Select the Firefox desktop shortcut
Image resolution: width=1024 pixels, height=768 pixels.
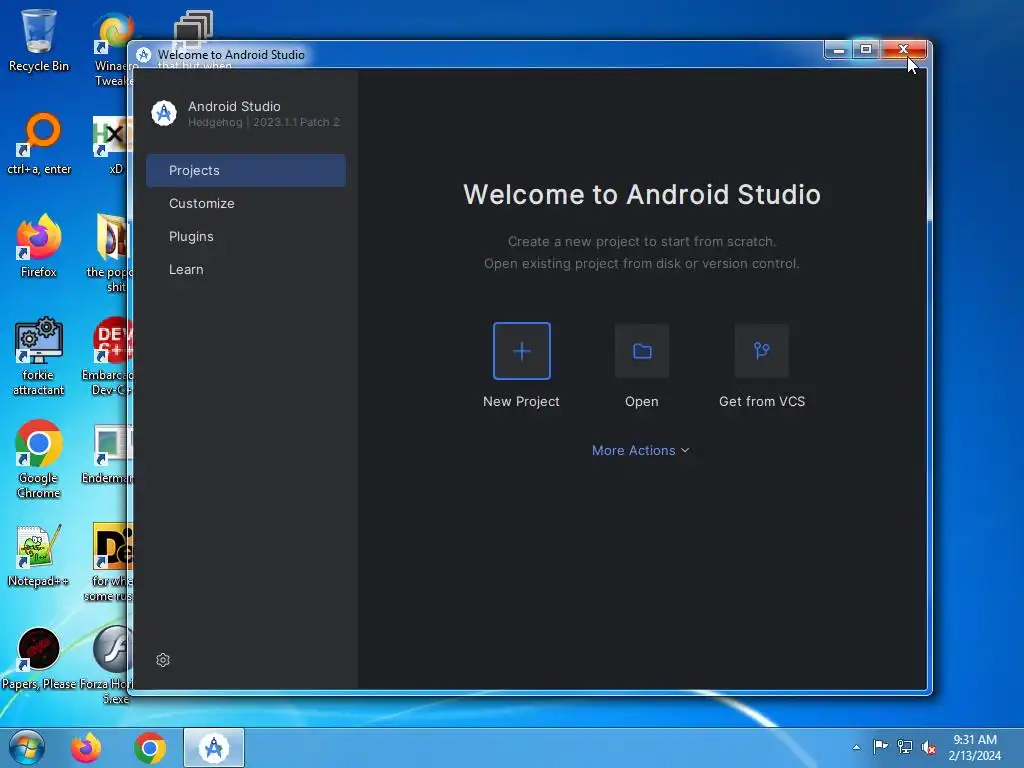pyautogui.click(x=39, y=246)
